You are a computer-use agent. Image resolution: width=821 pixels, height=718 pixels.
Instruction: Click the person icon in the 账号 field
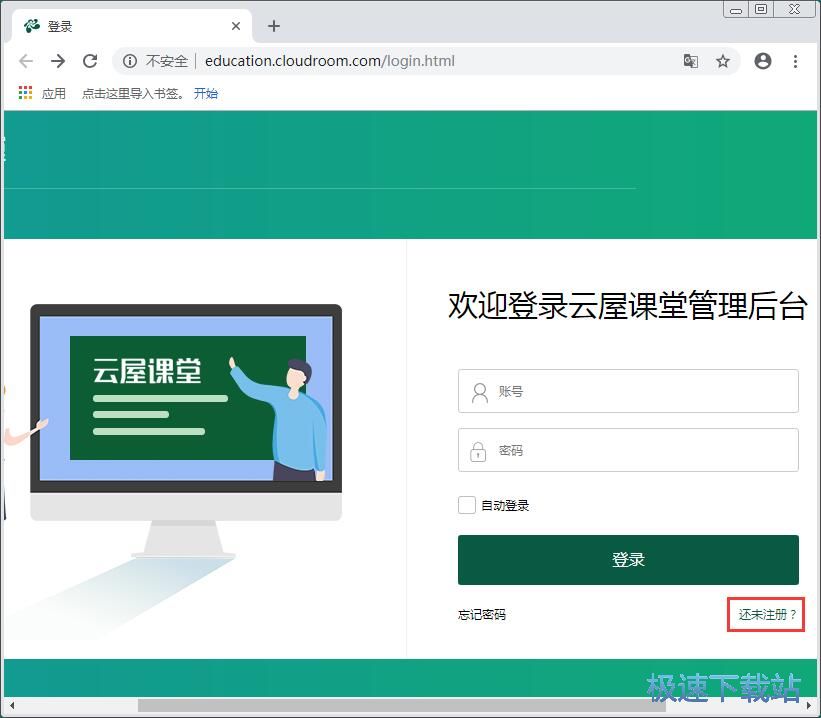478,391
